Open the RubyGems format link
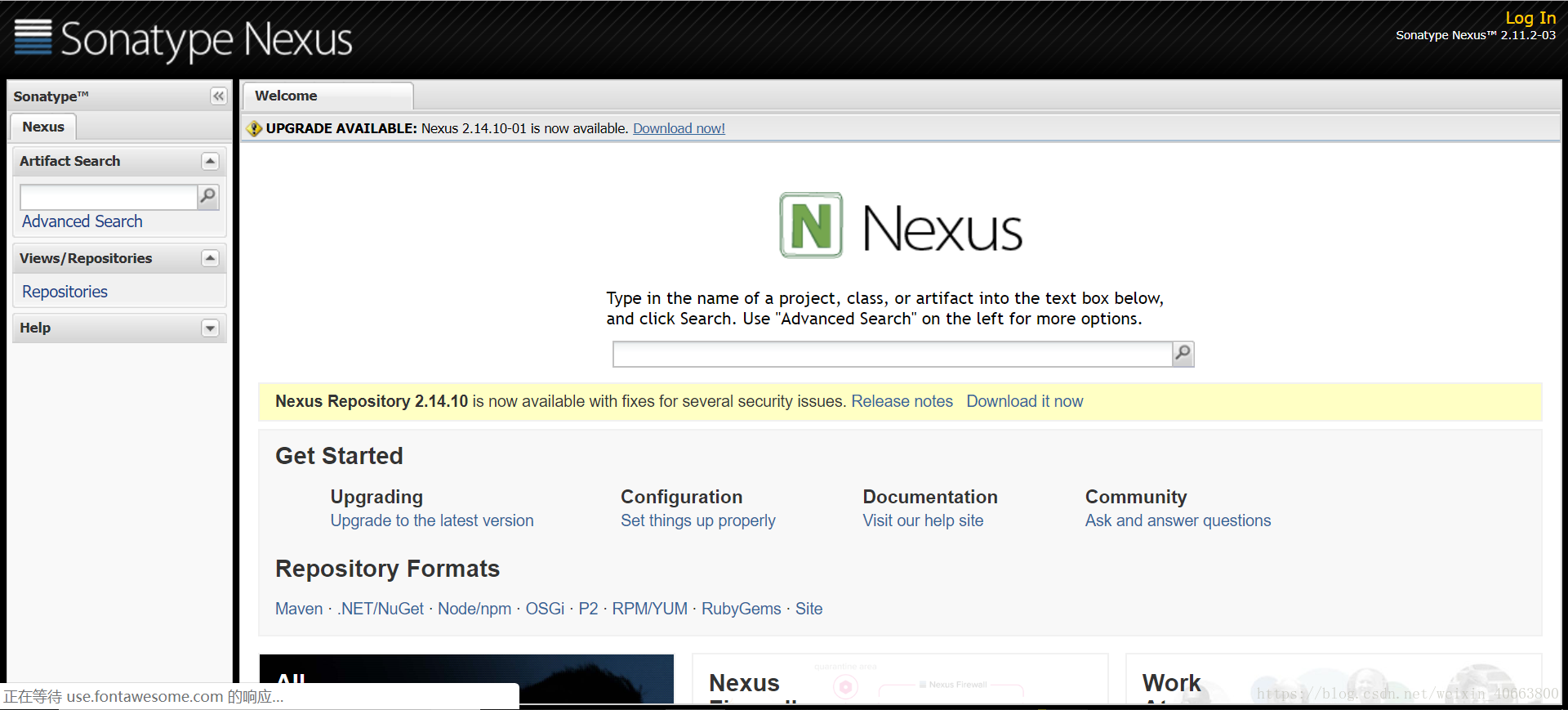This screenshot has height=710, width=1568. (742, 609)
